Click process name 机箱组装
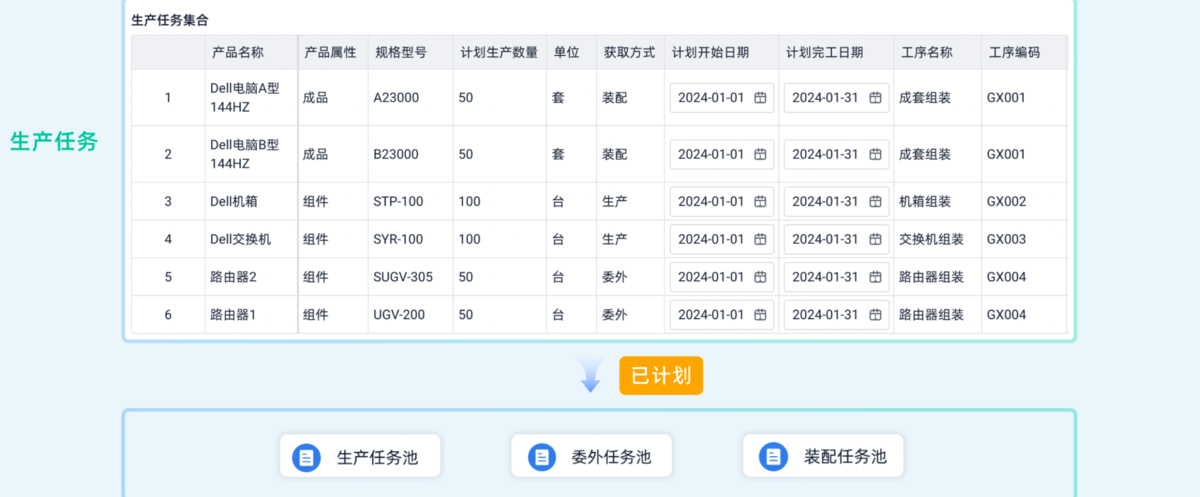The height and width of the screenshot is (497, 1200). pyautogui.click(x=925, y=201)
